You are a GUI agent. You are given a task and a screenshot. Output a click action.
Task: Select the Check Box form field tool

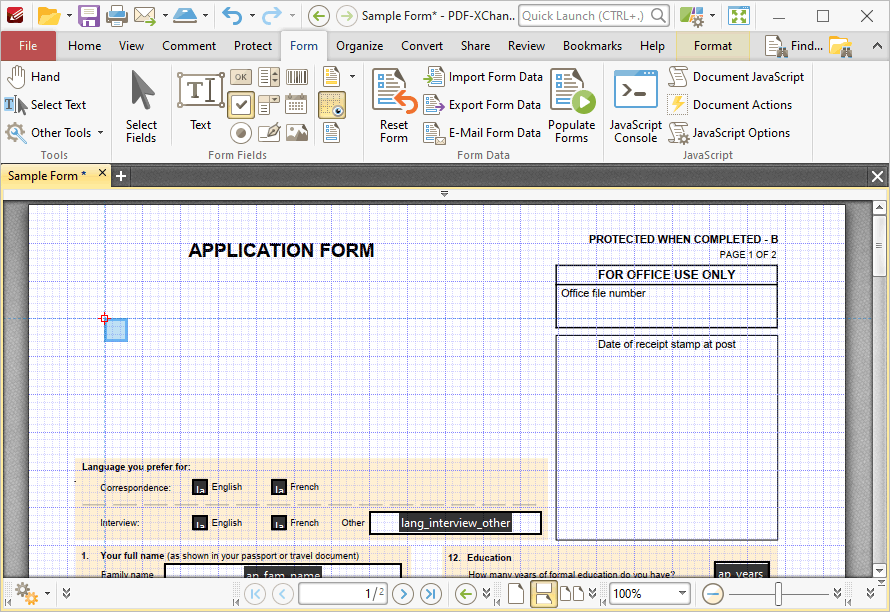pos(241,104)
